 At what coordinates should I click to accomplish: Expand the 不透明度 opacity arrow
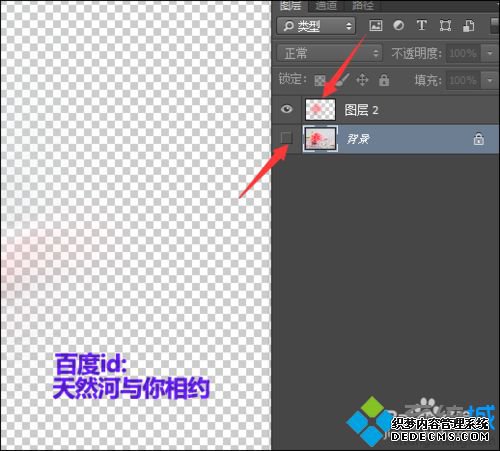490,53
